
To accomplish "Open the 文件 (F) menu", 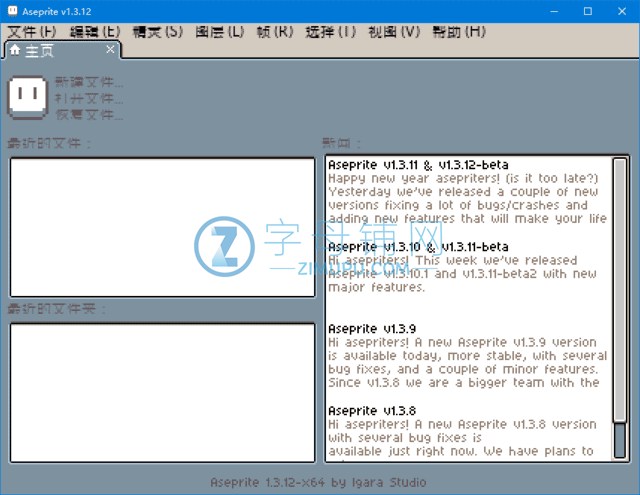I will pyautogui.click(x=31, y=32).
